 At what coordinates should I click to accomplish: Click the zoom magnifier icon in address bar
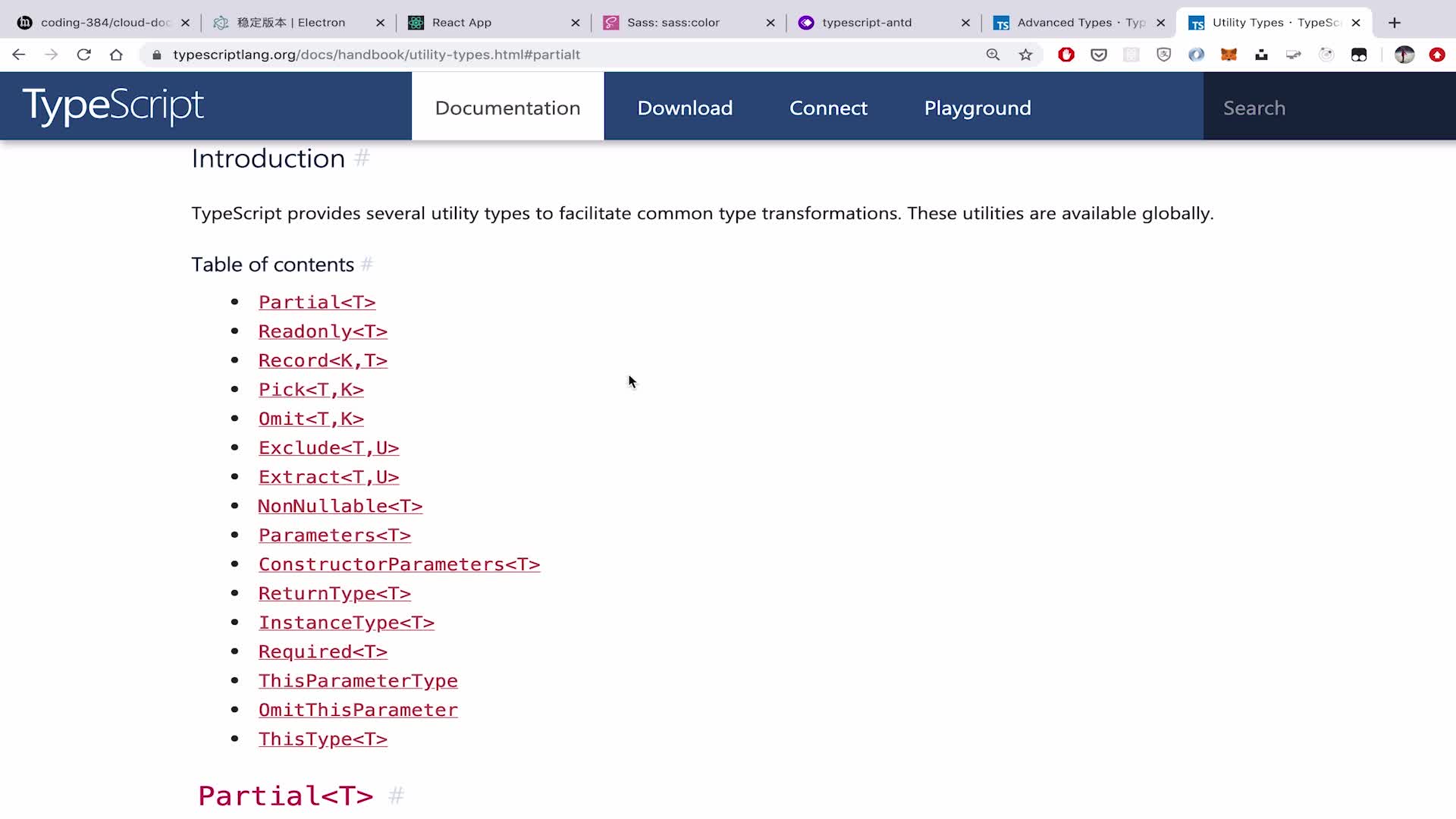click(x=993, y=55)
